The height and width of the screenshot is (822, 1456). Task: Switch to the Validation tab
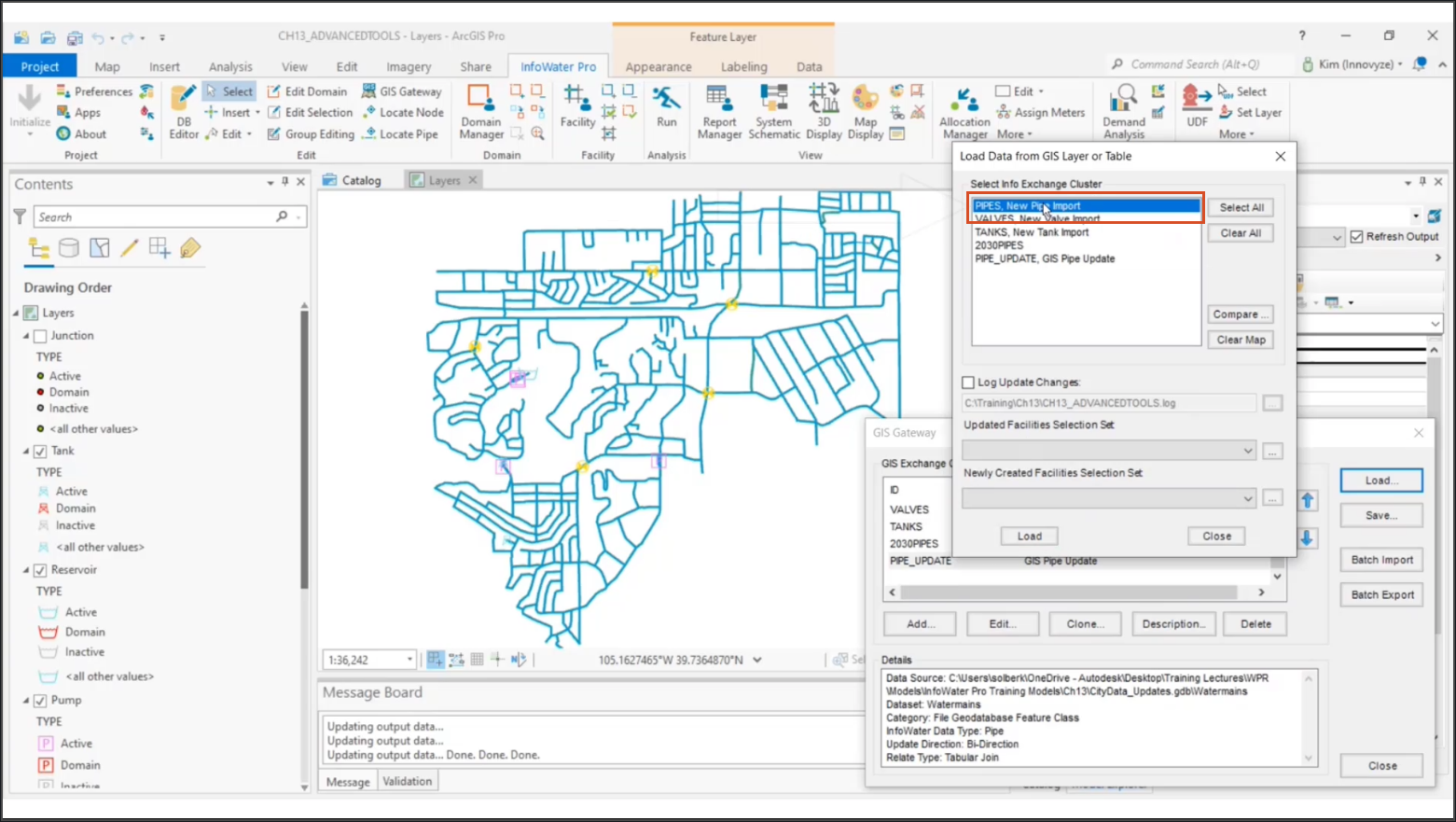[x=408, y=781]
